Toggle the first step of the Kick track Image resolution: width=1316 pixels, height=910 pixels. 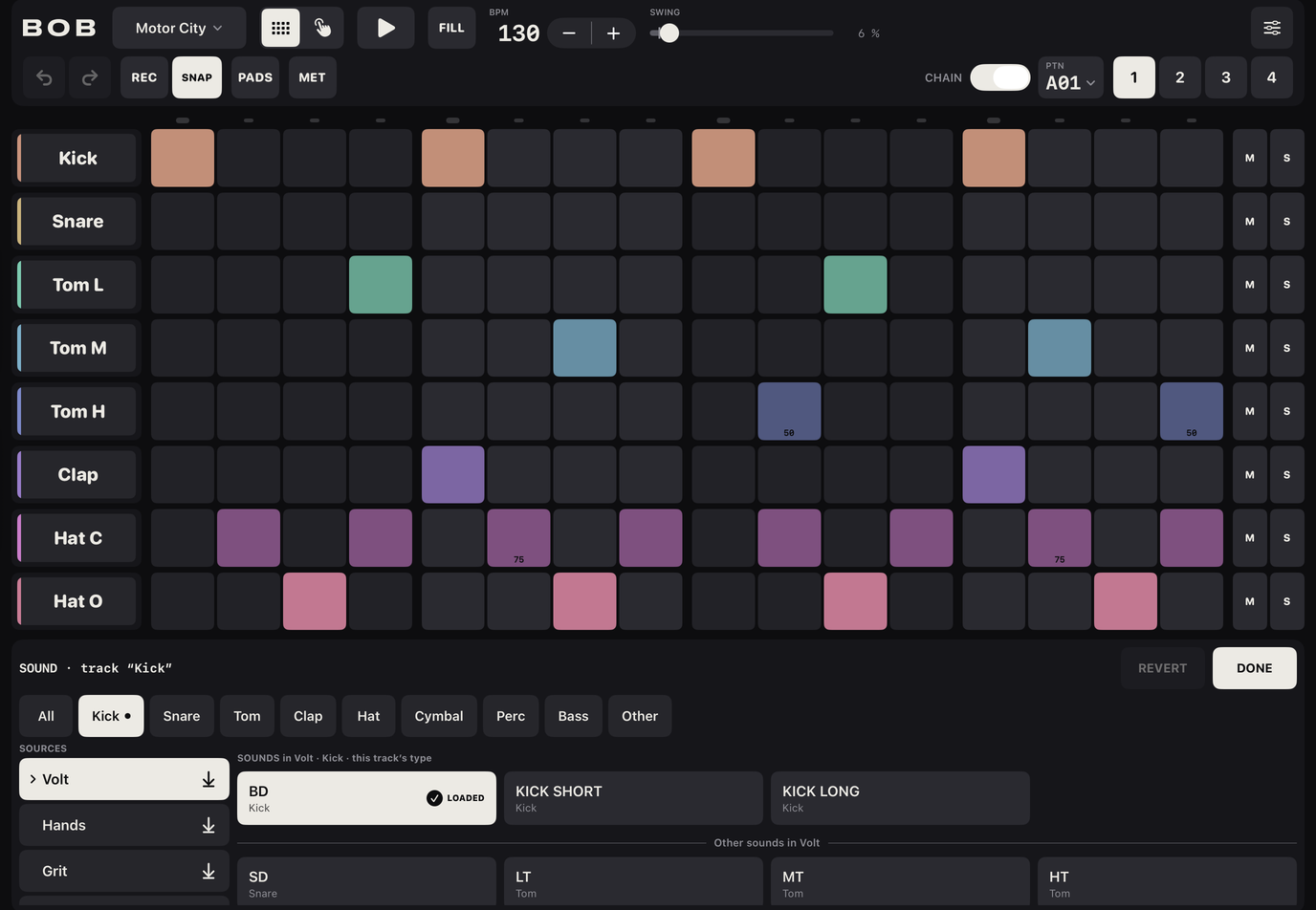pyautogui.click(x=183, y=158)
